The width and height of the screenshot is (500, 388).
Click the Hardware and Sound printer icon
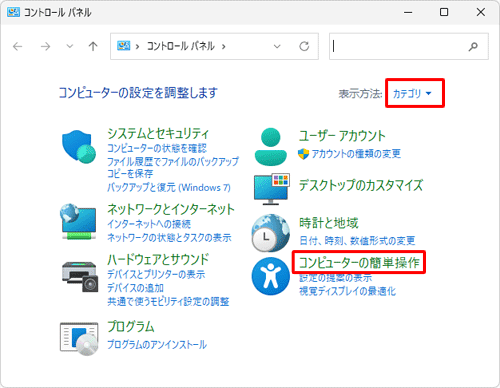pyautogui.click(x=80, y=277)
